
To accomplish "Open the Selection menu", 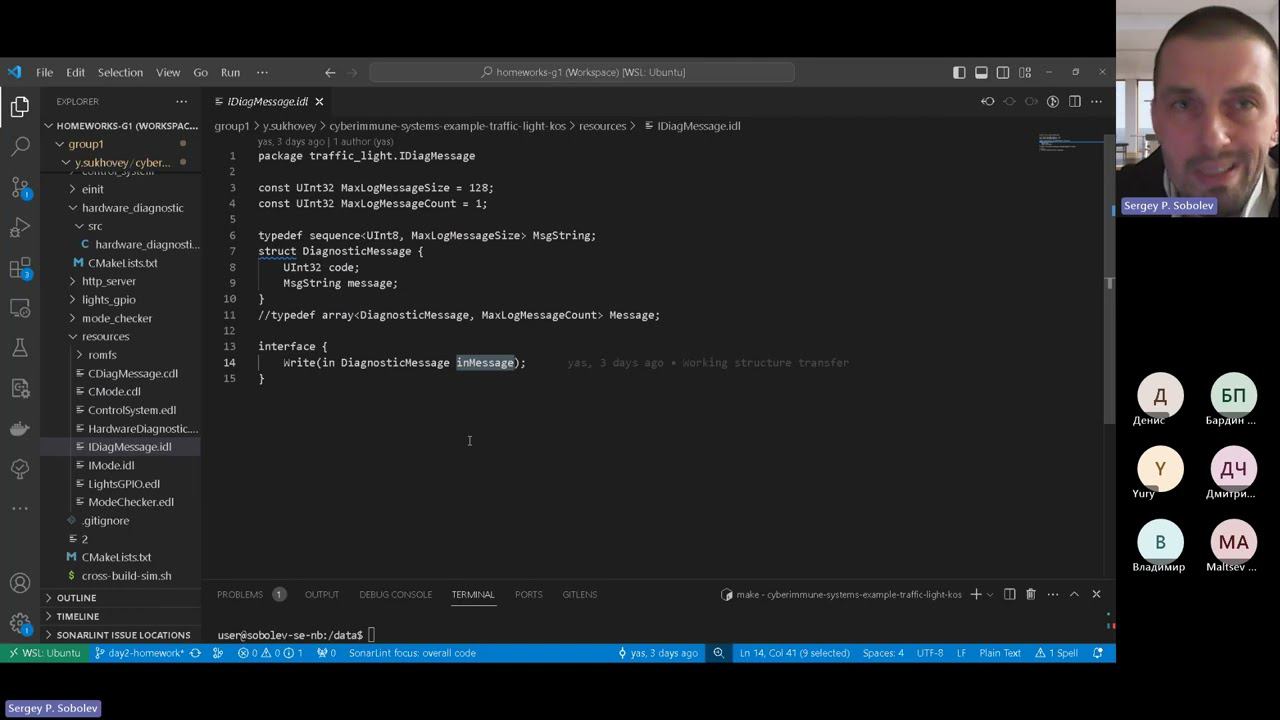I will (120, 72).
